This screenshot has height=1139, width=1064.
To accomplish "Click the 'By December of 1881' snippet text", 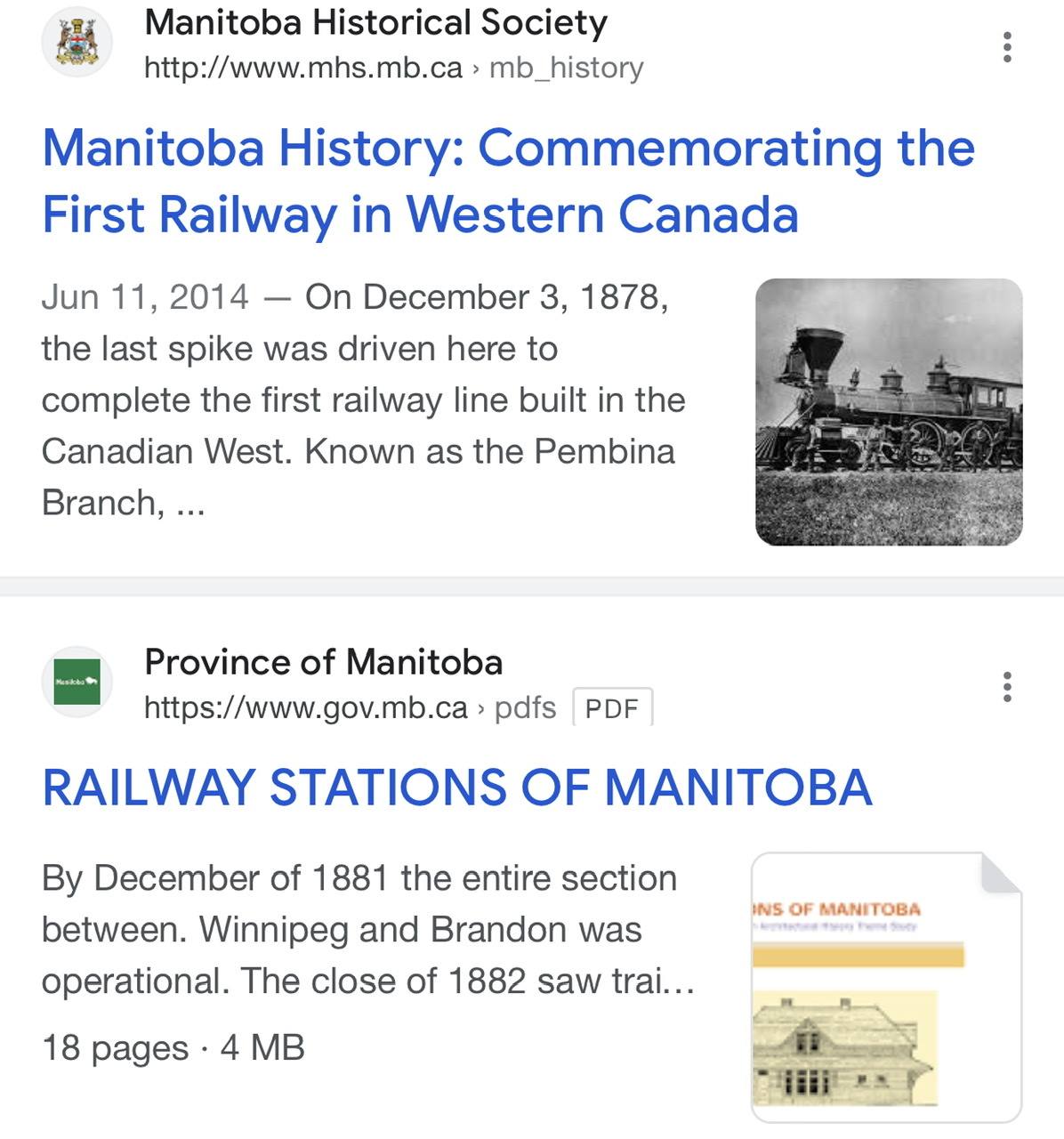I will (215, 877).
